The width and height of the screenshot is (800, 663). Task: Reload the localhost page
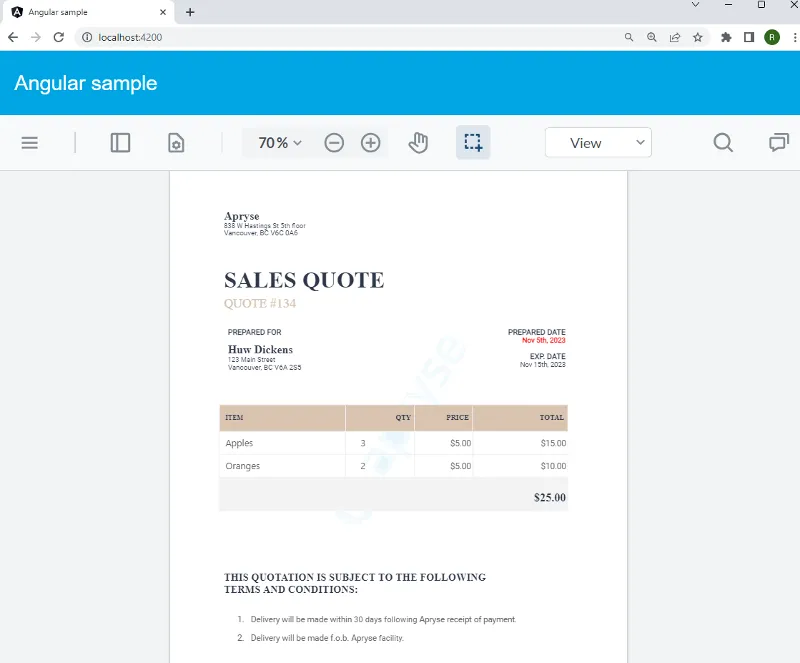point(59,37)
